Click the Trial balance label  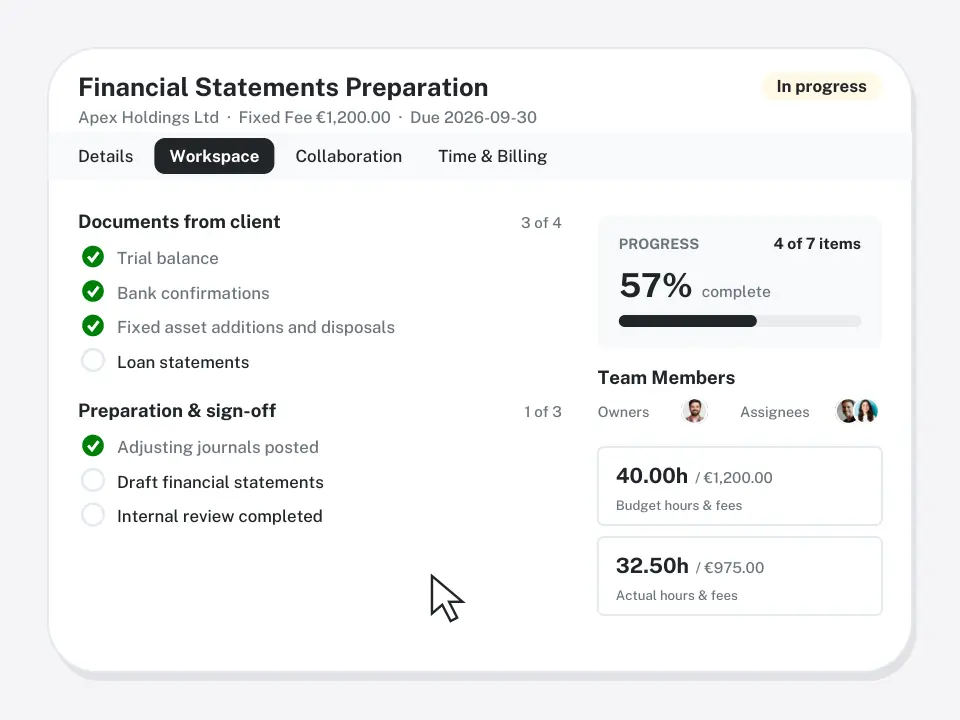(x=168, y=258)
